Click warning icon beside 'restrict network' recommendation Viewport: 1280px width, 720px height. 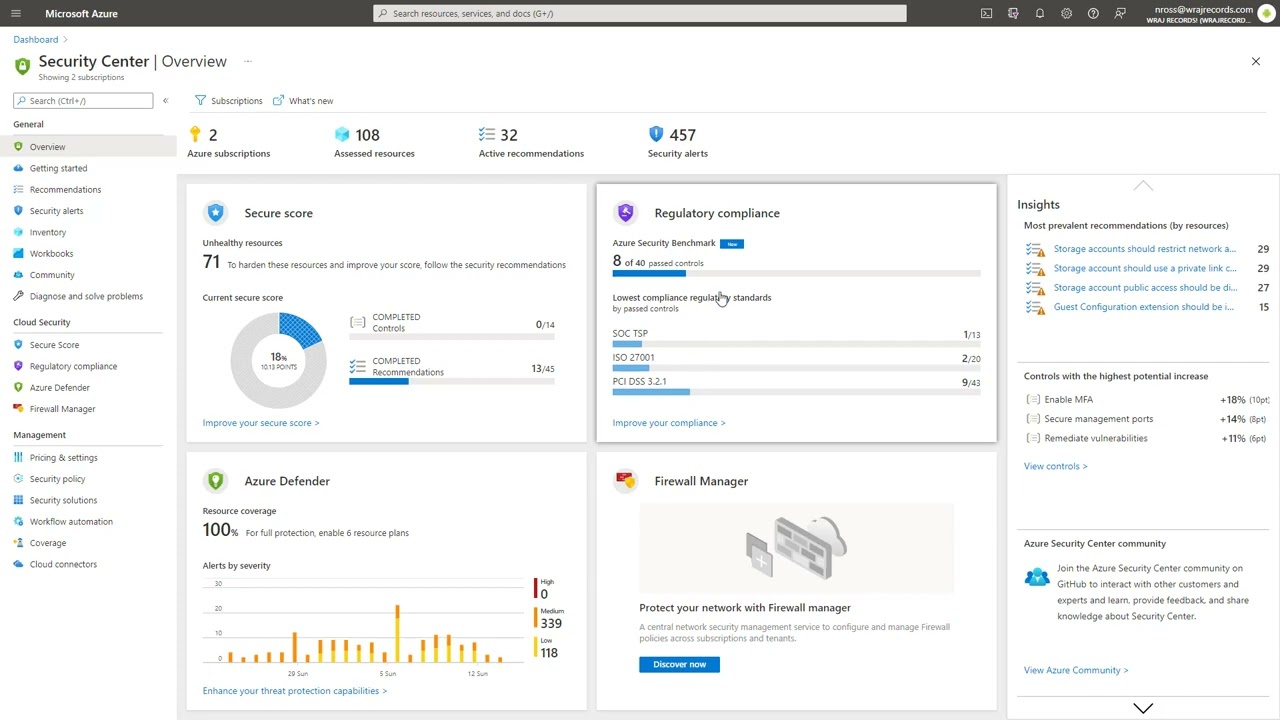[x=1035, y=249]
